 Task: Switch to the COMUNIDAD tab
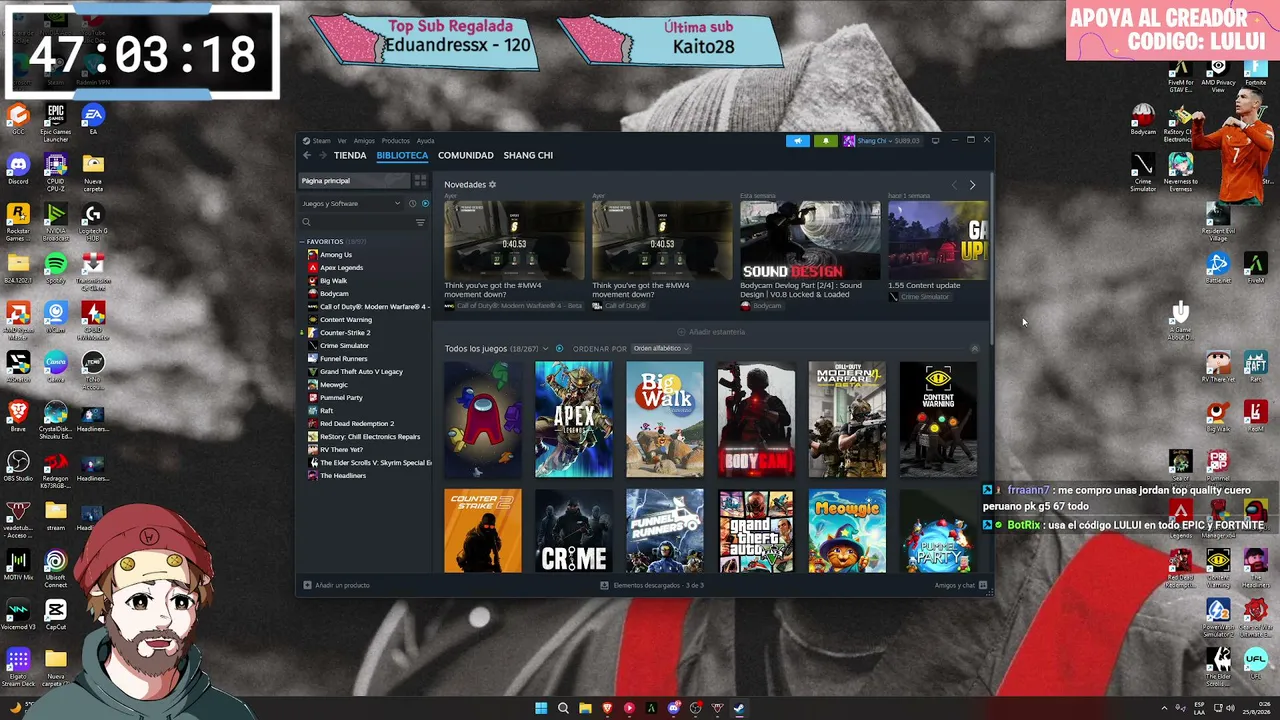click(466, 155)
